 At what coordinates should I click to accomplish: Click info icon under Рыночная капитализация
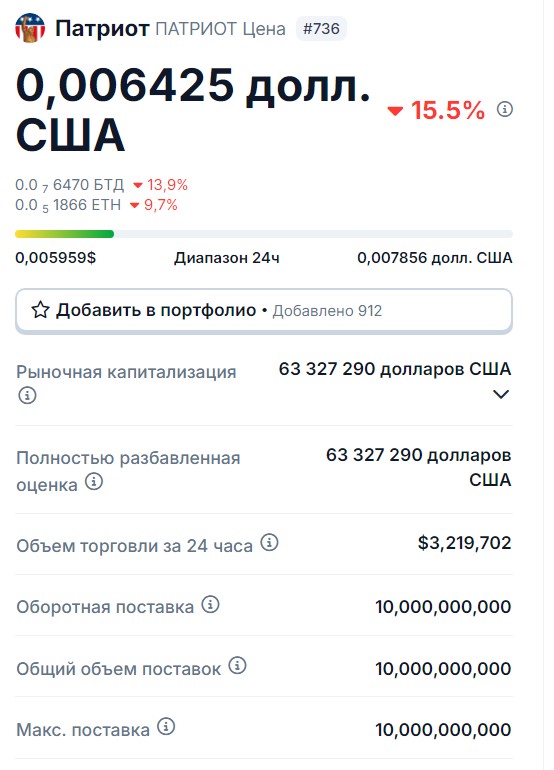[27, 395]
